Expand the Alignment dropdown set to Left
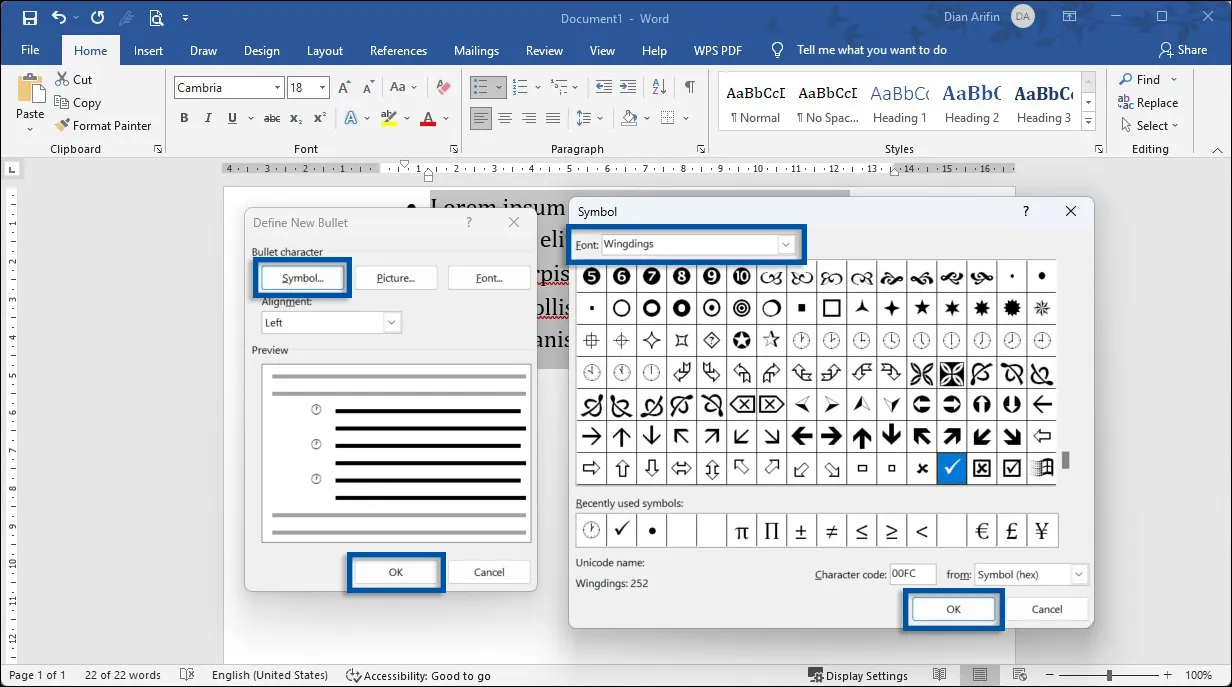This screenshot has width=1232, height=687. [391, 323]
